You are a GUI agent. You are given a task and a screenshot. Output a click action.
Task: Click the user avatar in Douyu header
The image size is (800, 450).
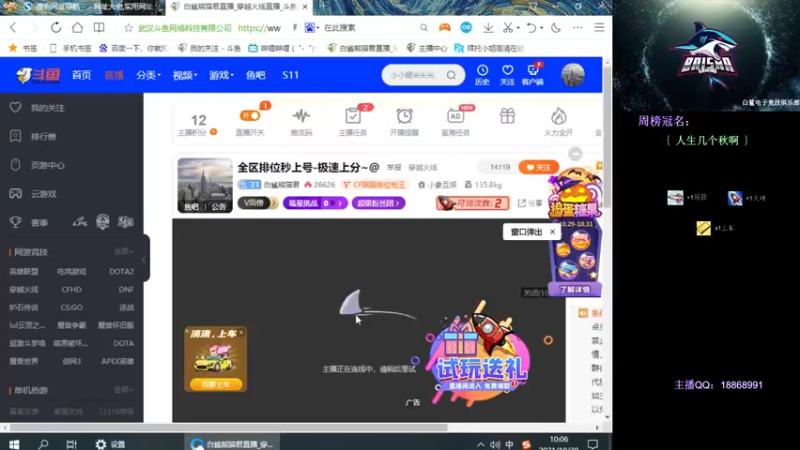pos(572,75)
